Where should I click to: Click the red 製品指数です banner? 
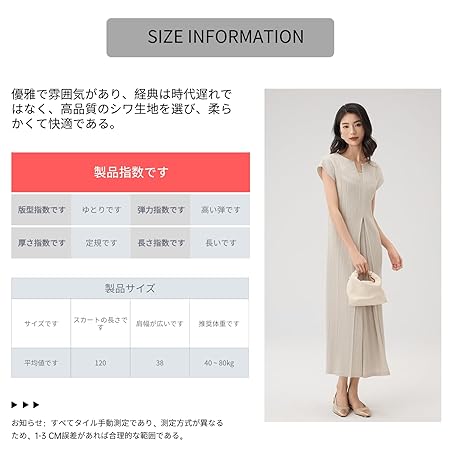pos(131,172)
